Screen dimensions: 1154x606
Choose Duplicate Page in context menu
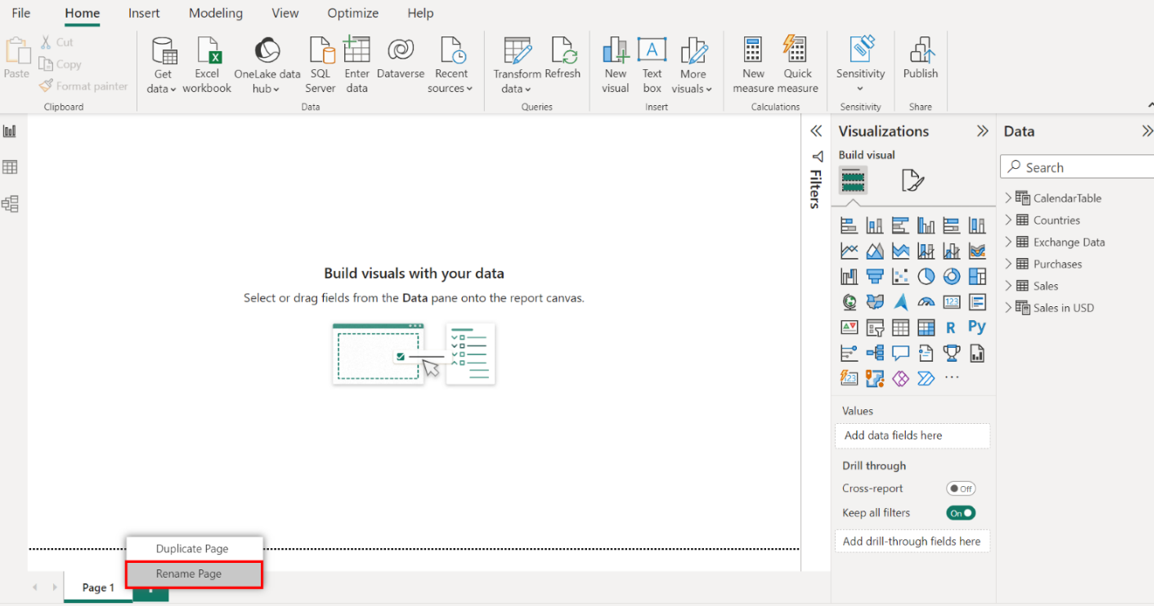(x=192, y=549)
